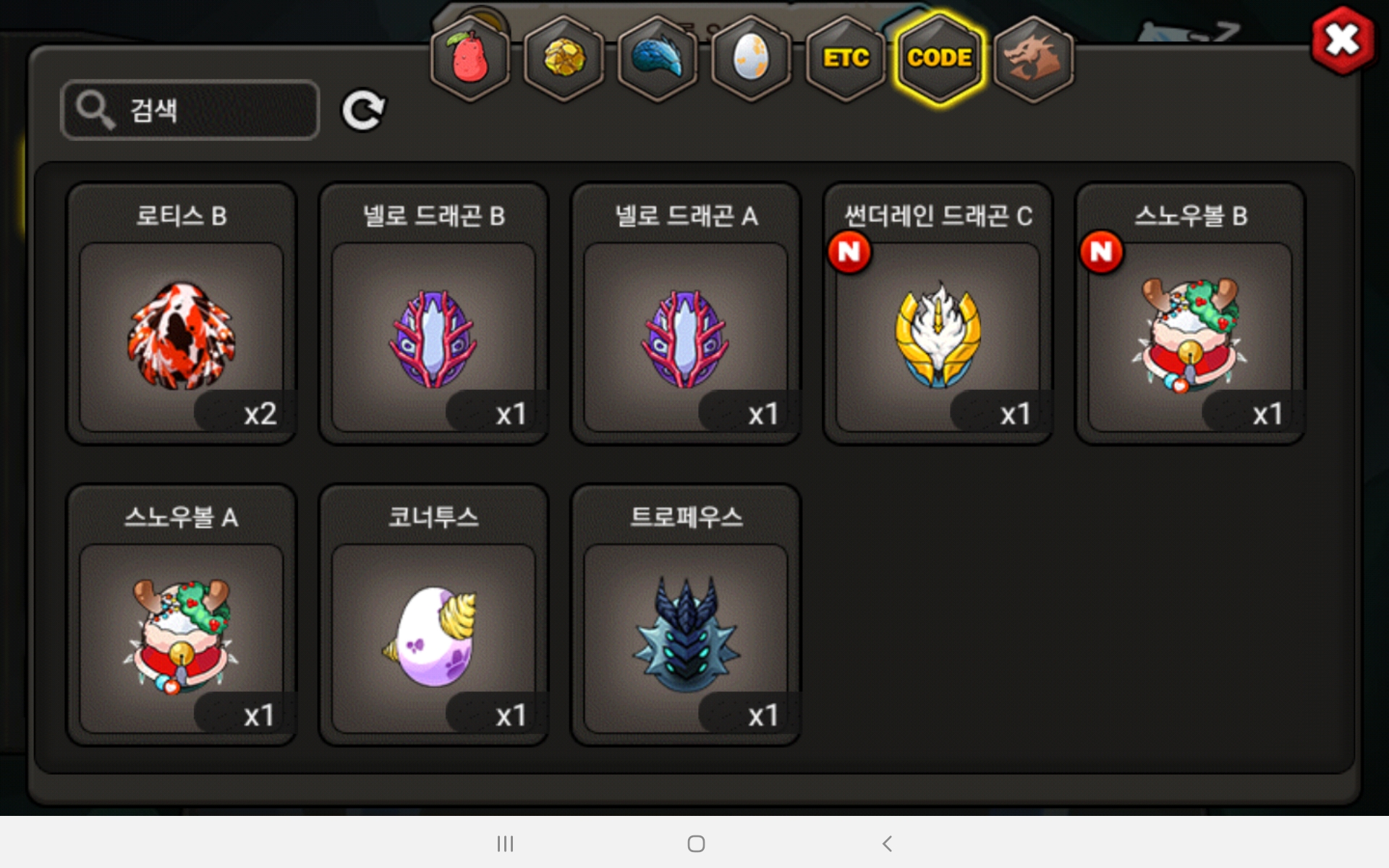Select the 트로페우스 egg
Screen dimensions: 1389x868
[x=686, y=615]
